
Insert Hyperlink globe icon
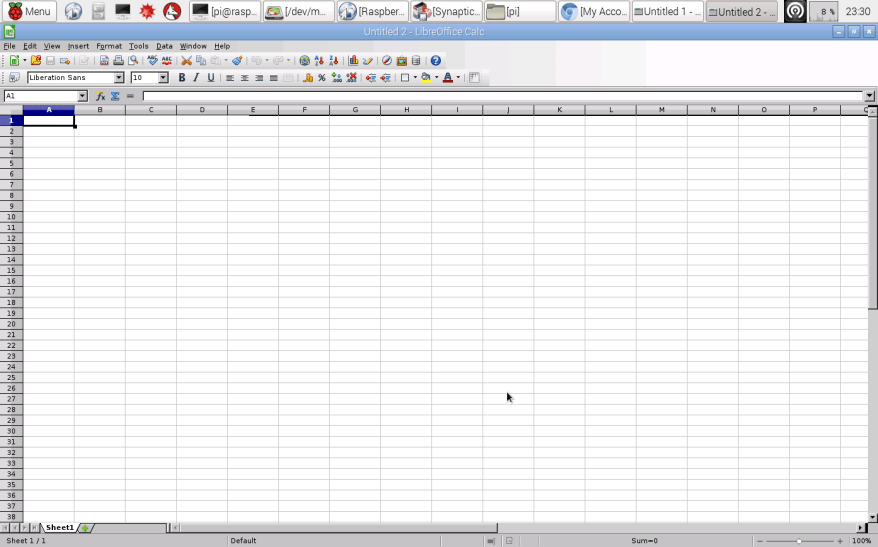click(x=305, y=60)
